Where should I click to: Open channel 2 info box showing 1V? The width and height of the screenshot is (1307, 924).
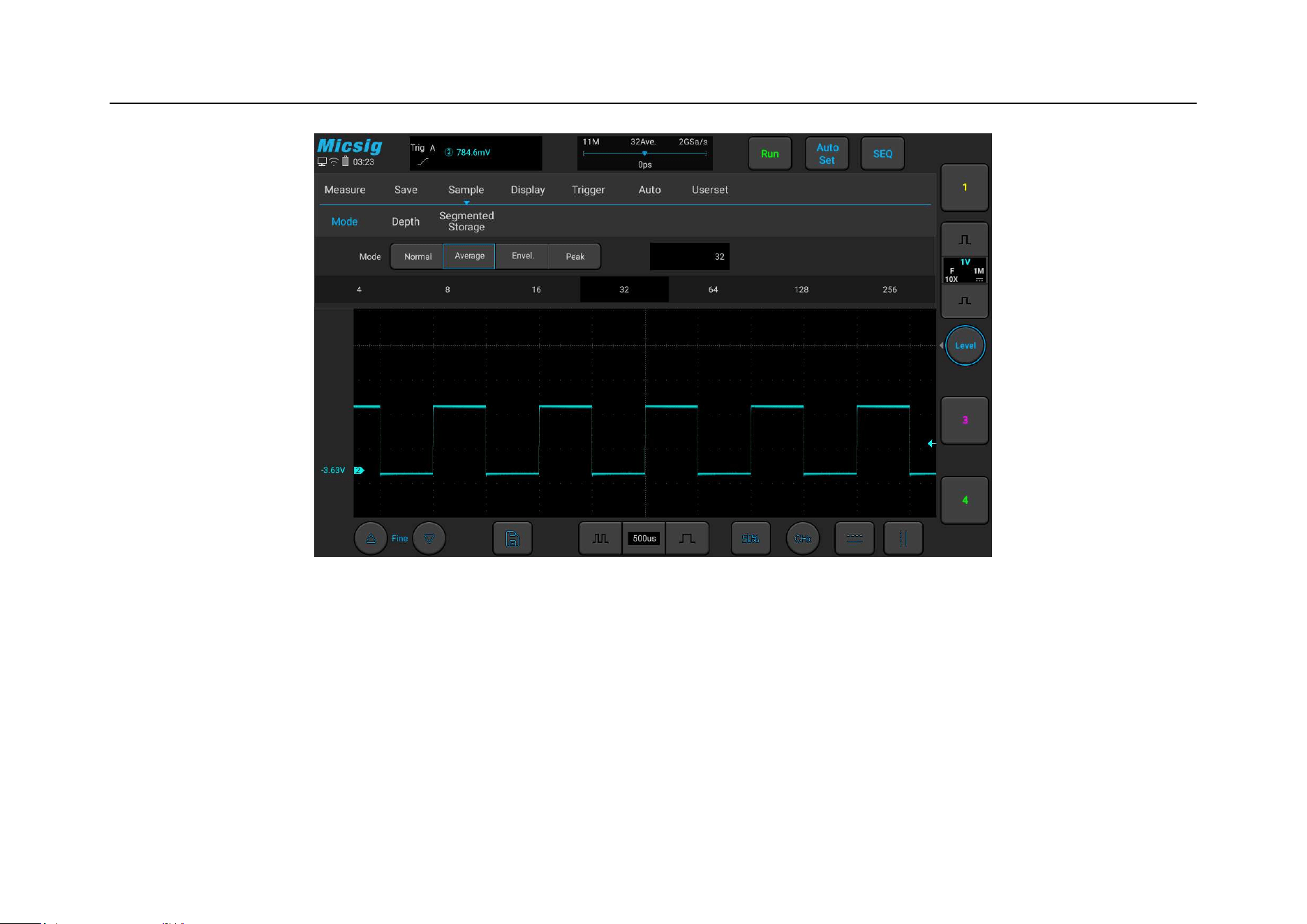coord(965,271)
